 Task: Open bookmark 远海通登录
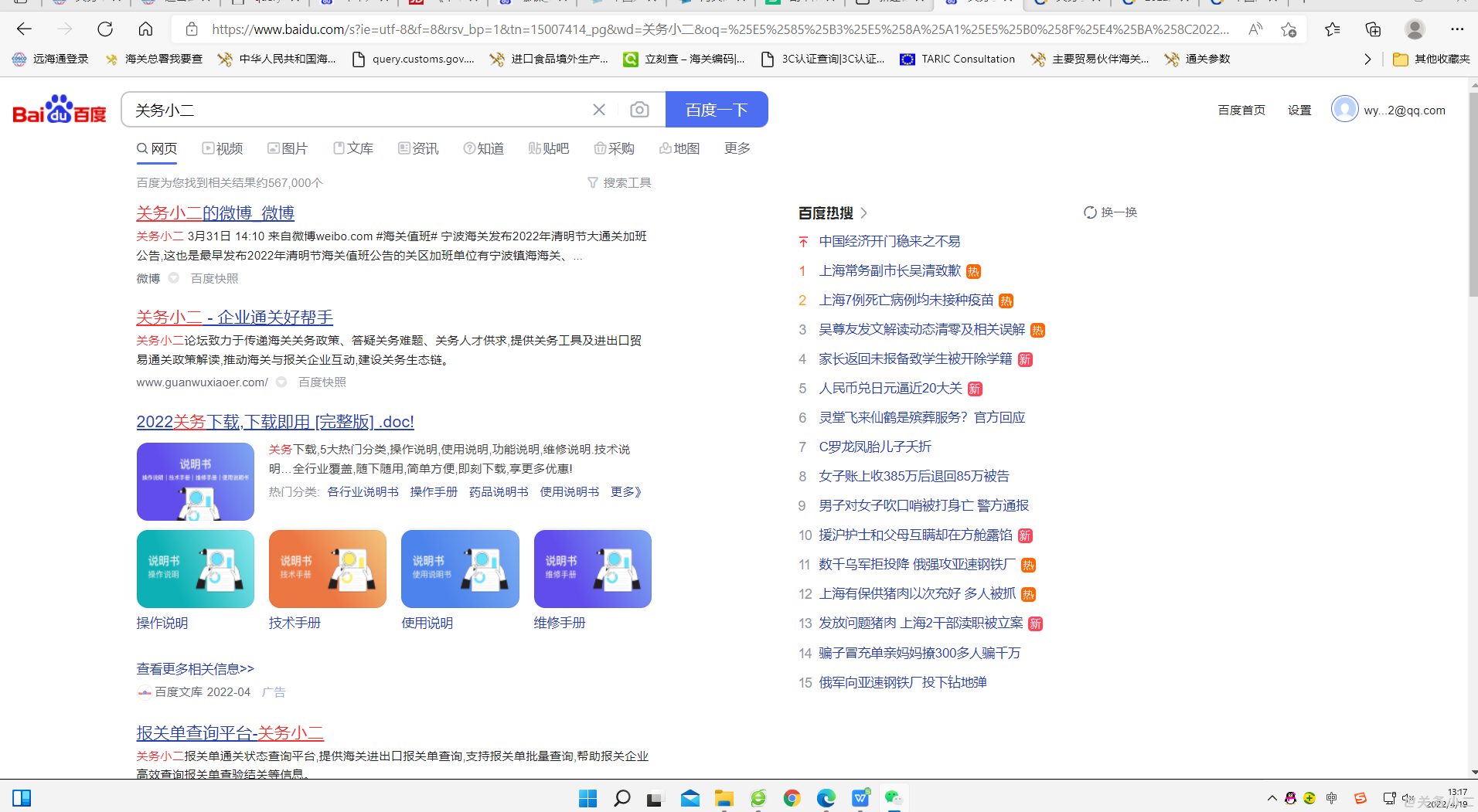pos(50,59)
